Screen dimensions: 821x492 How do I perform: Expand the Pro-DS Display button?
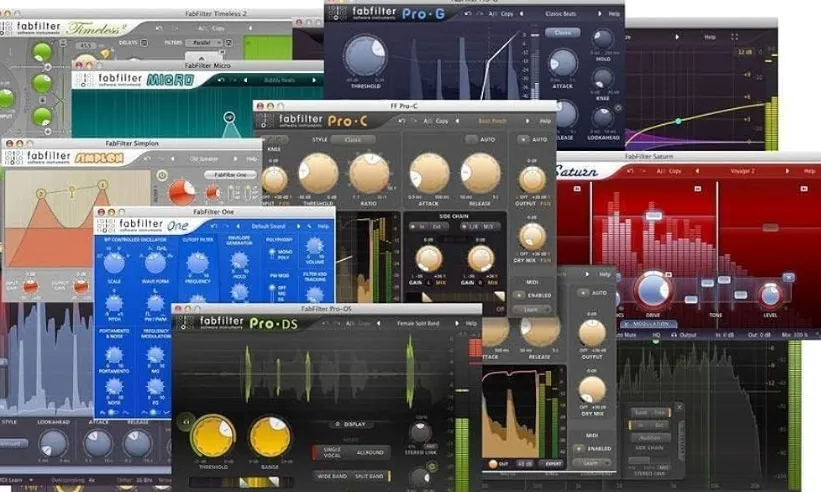[x=350, y=424]
